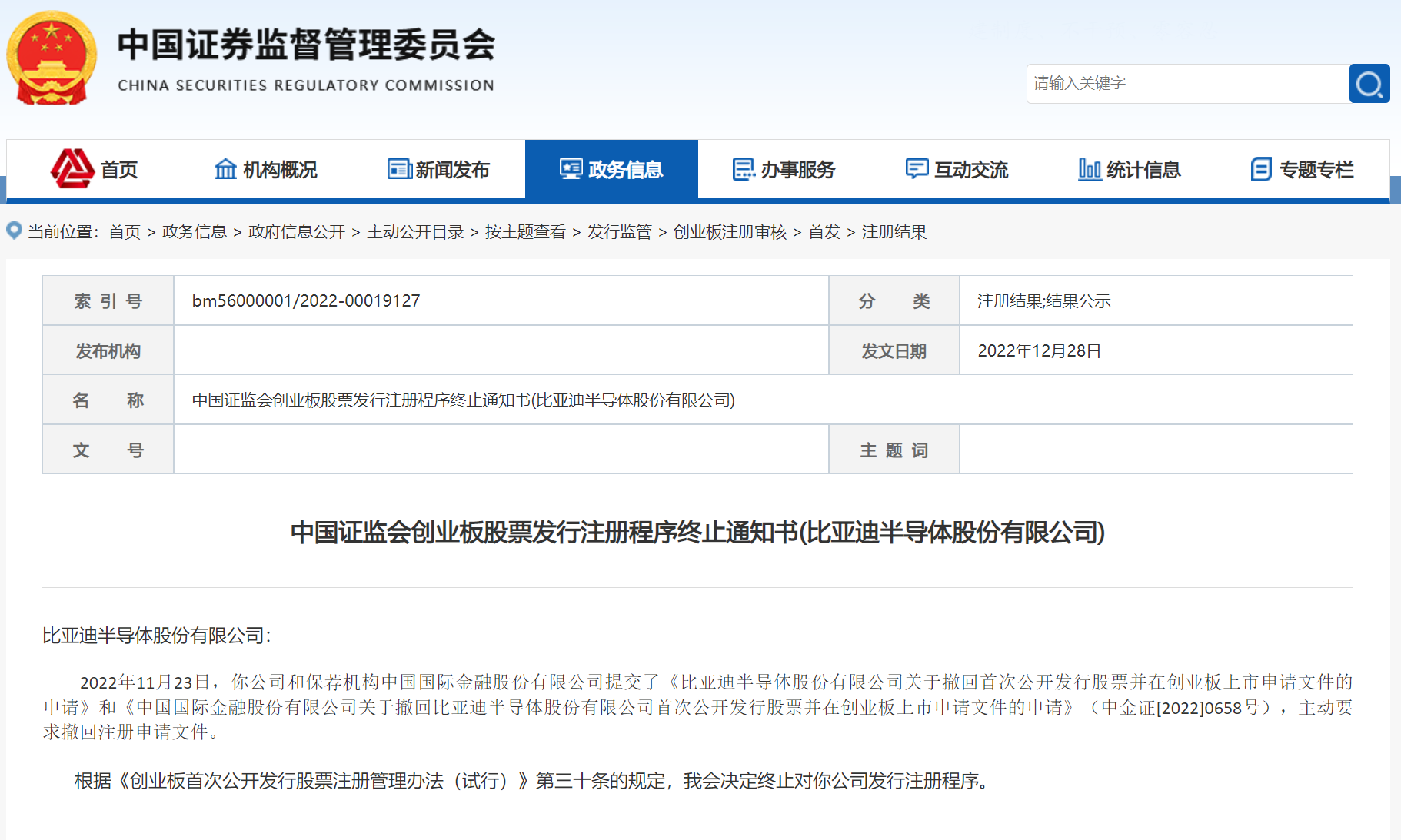Click the CSRC national emblem logo
Viewport: 1401px width, 840px height.
click(x=52, y=58)
